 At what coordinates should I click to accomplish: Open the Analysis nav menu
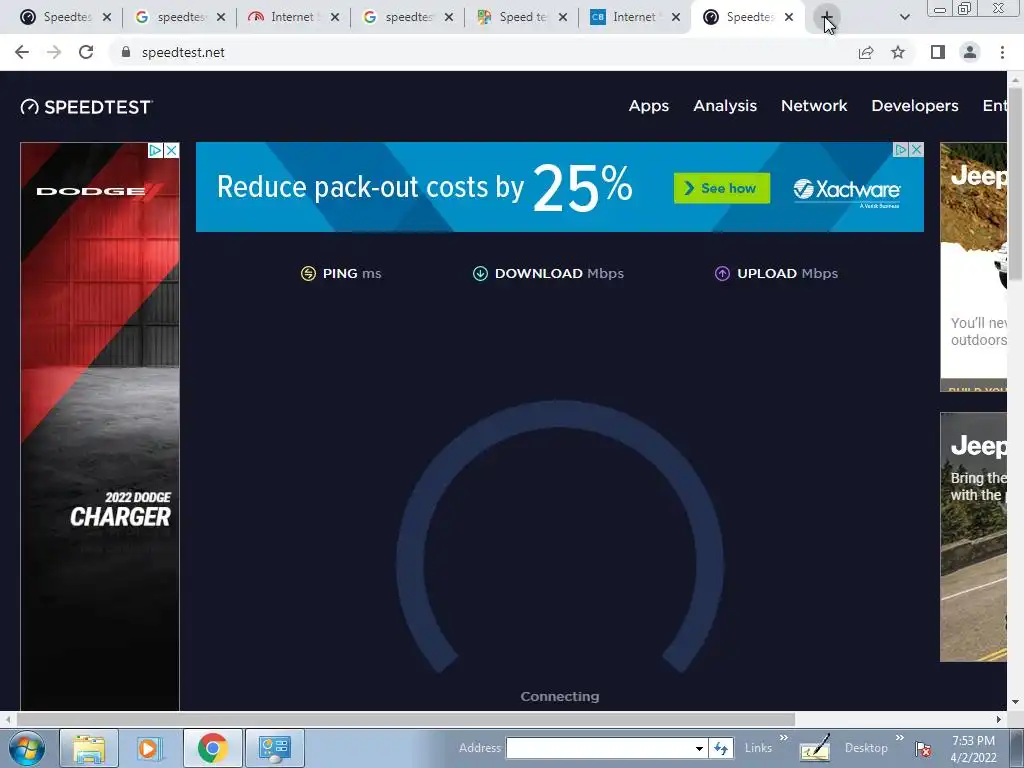tap(725, 106)
